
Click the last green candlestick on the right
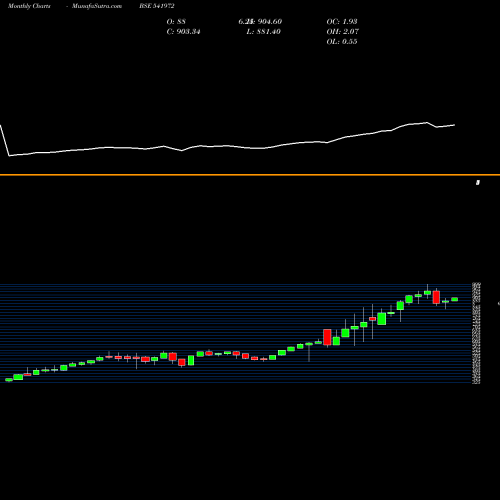[x=455, y=299]
